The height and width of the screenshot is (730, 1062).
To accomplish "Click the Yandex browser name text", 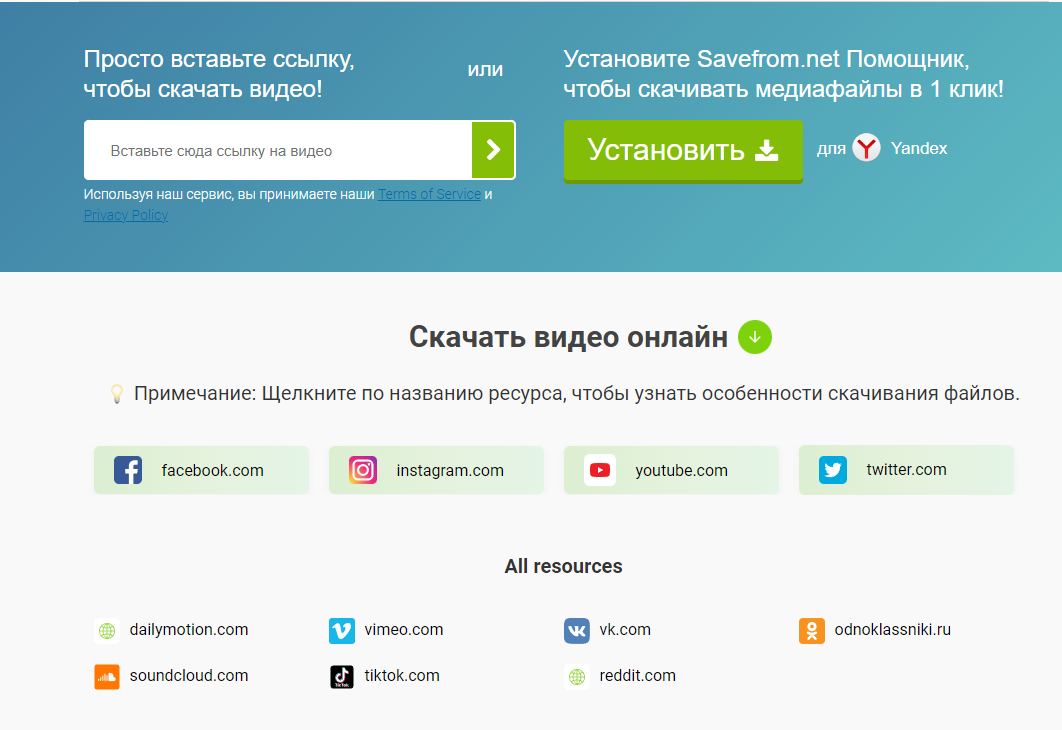I will coord(918,148).
